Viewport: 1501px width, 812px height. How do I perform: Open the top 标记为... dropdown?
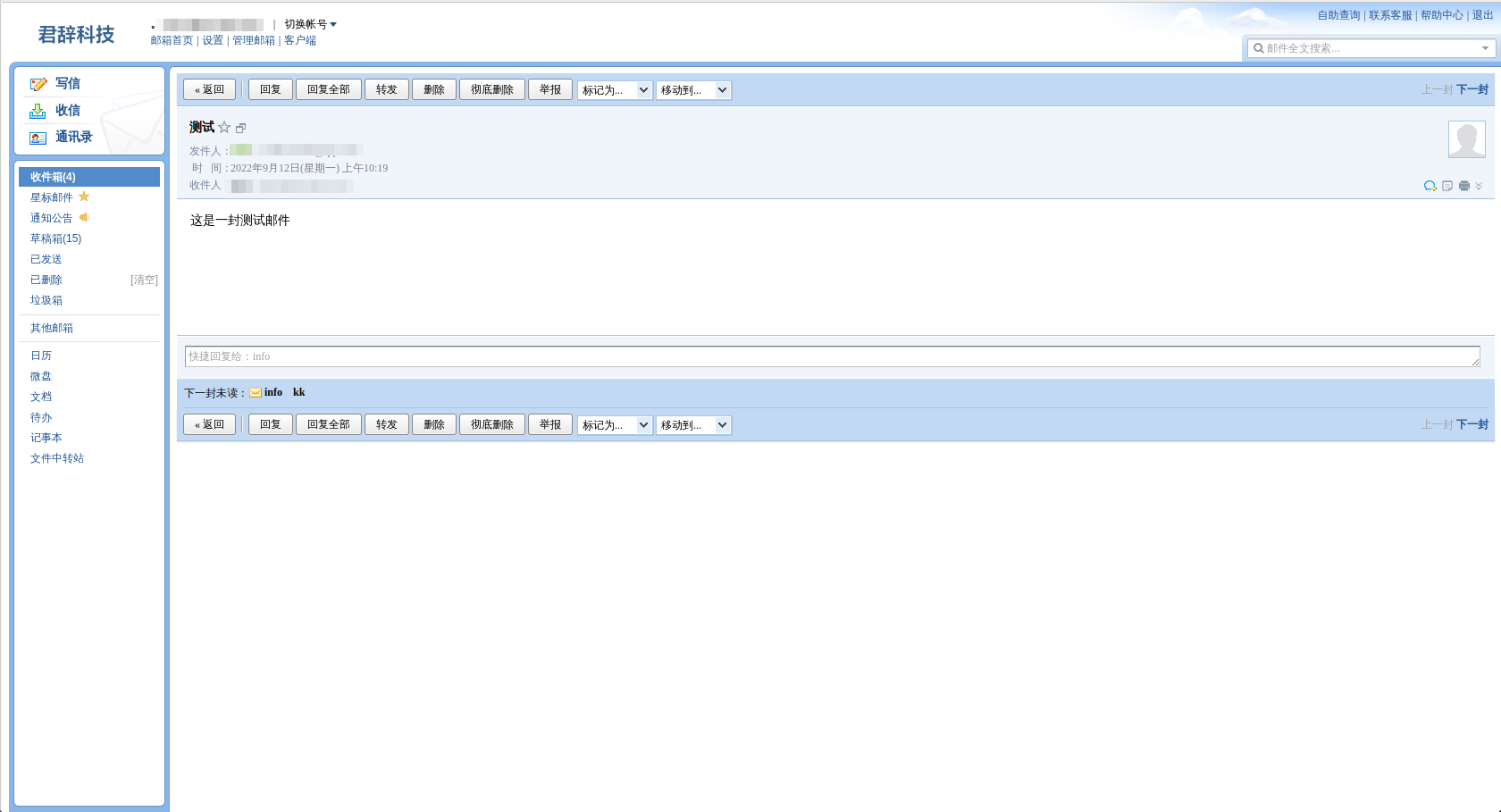coord(616,90)
